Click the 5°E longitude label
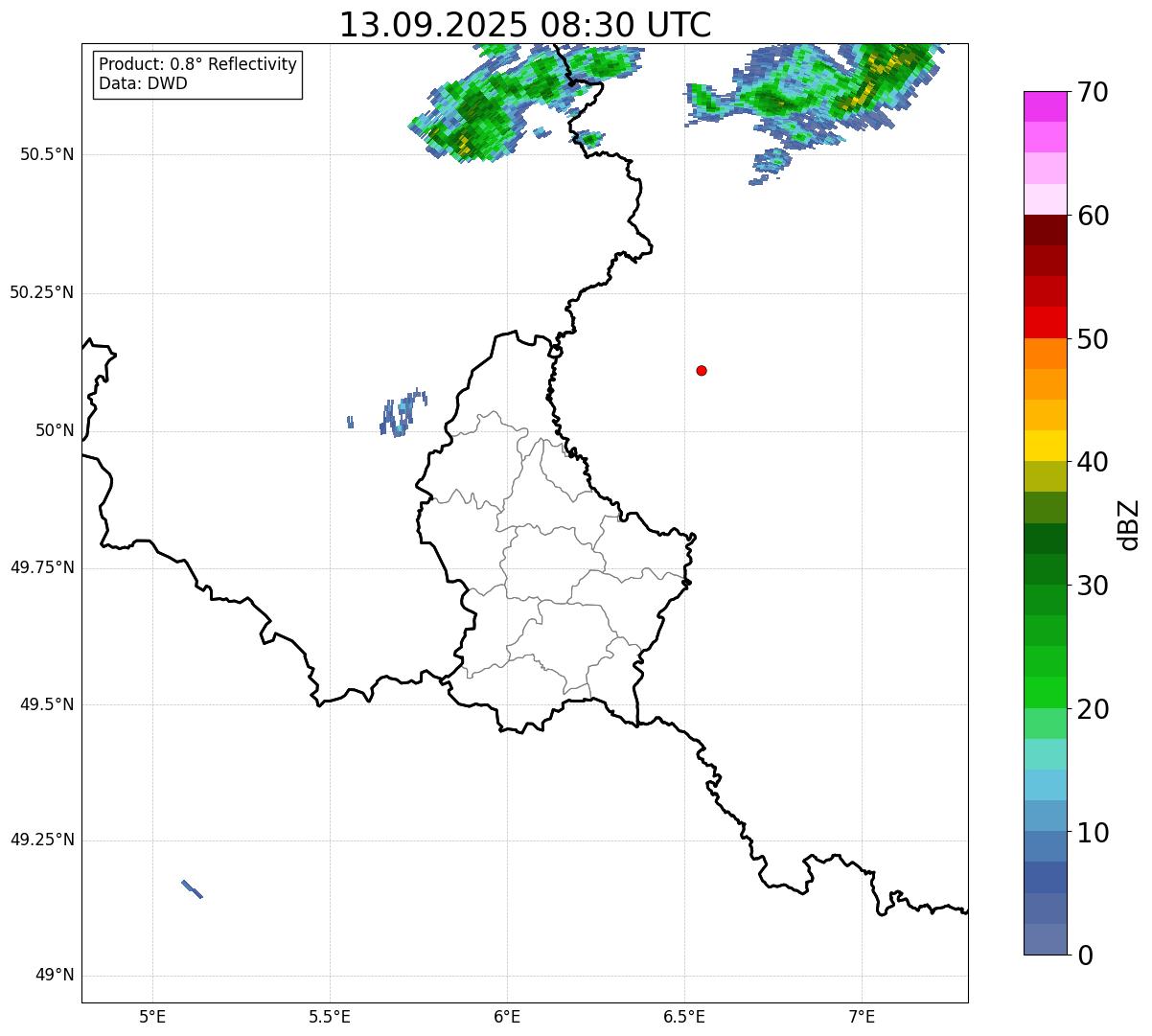The image size is (1152, 1036). (x=152, y=1016)
